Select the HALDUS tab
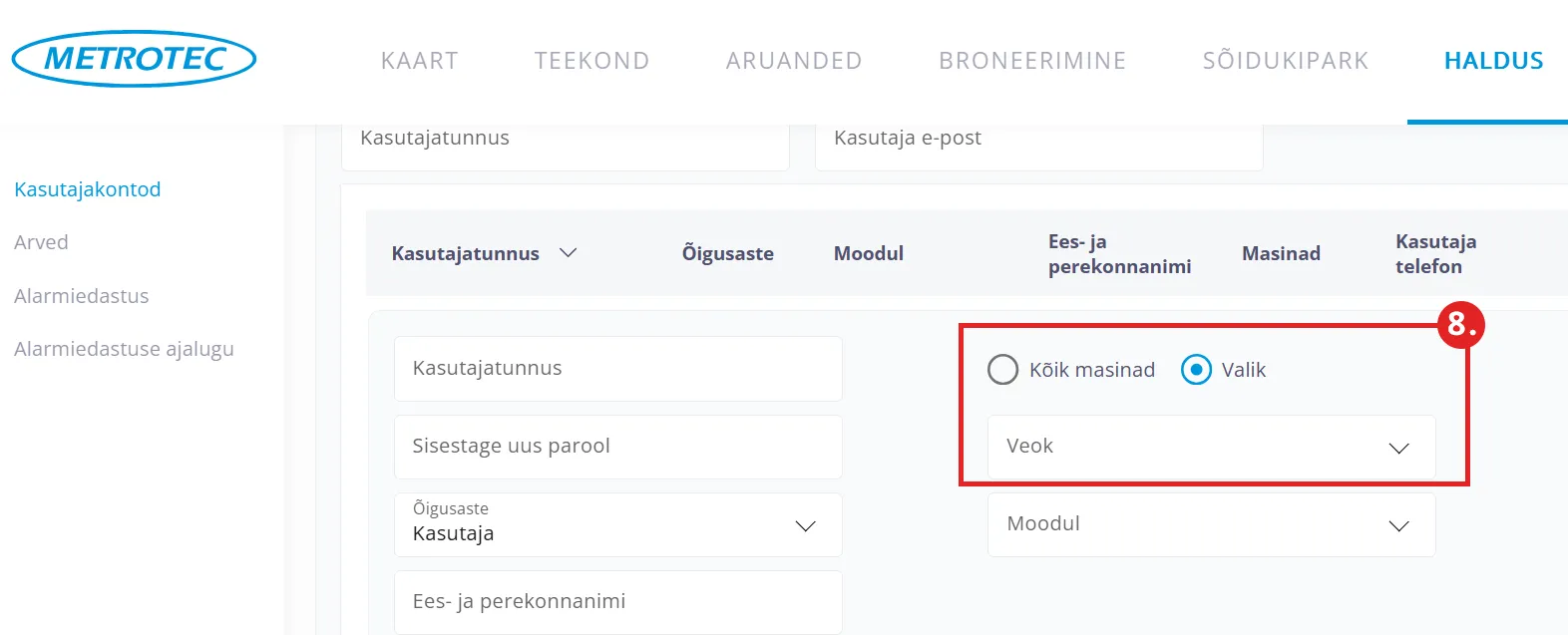 1493,61
